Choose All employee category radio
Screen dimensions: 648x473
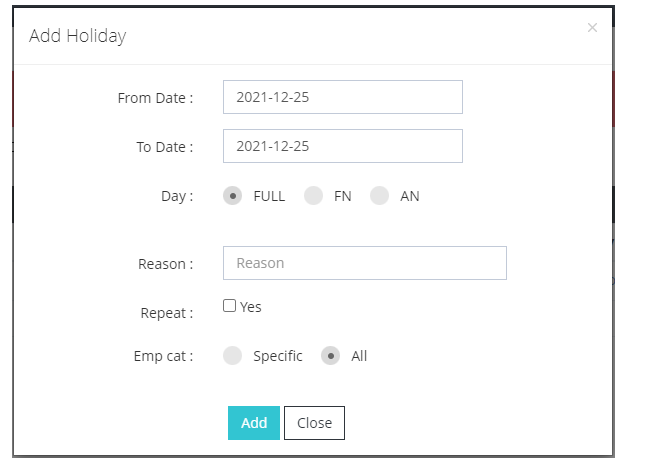(x=331, y=356)
